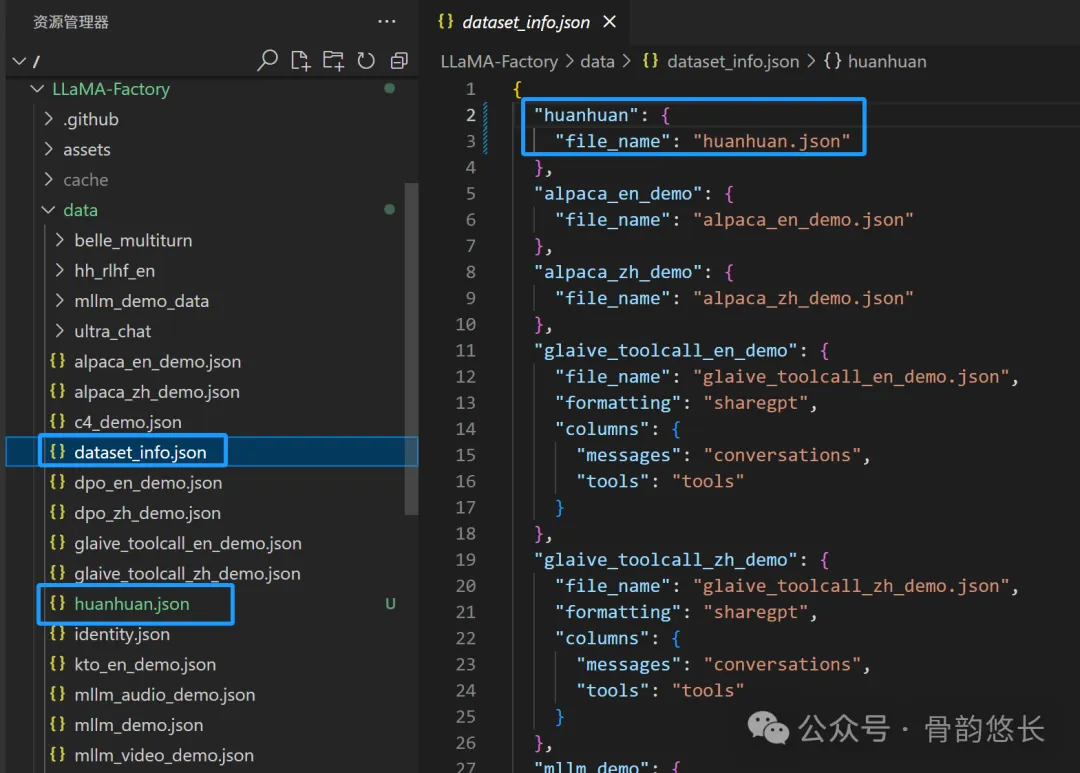This screenshot has height=773, width=1080.
Task: Expand the mllm_demo_data folder
Action: coord(60,300)
